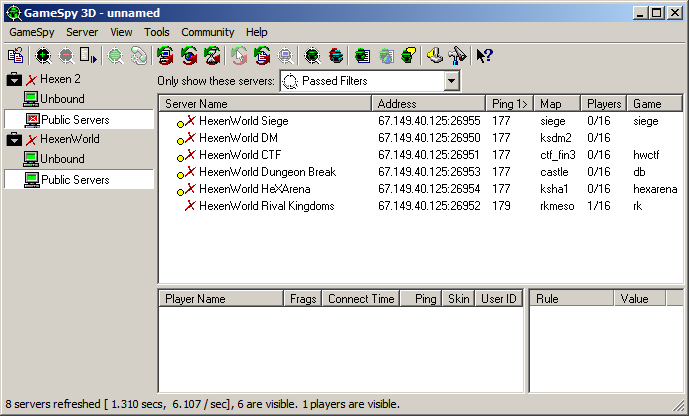Screen dimensions: 689x416
Task: Click the hammer and wrench options icon
Action: click(457, 56)
